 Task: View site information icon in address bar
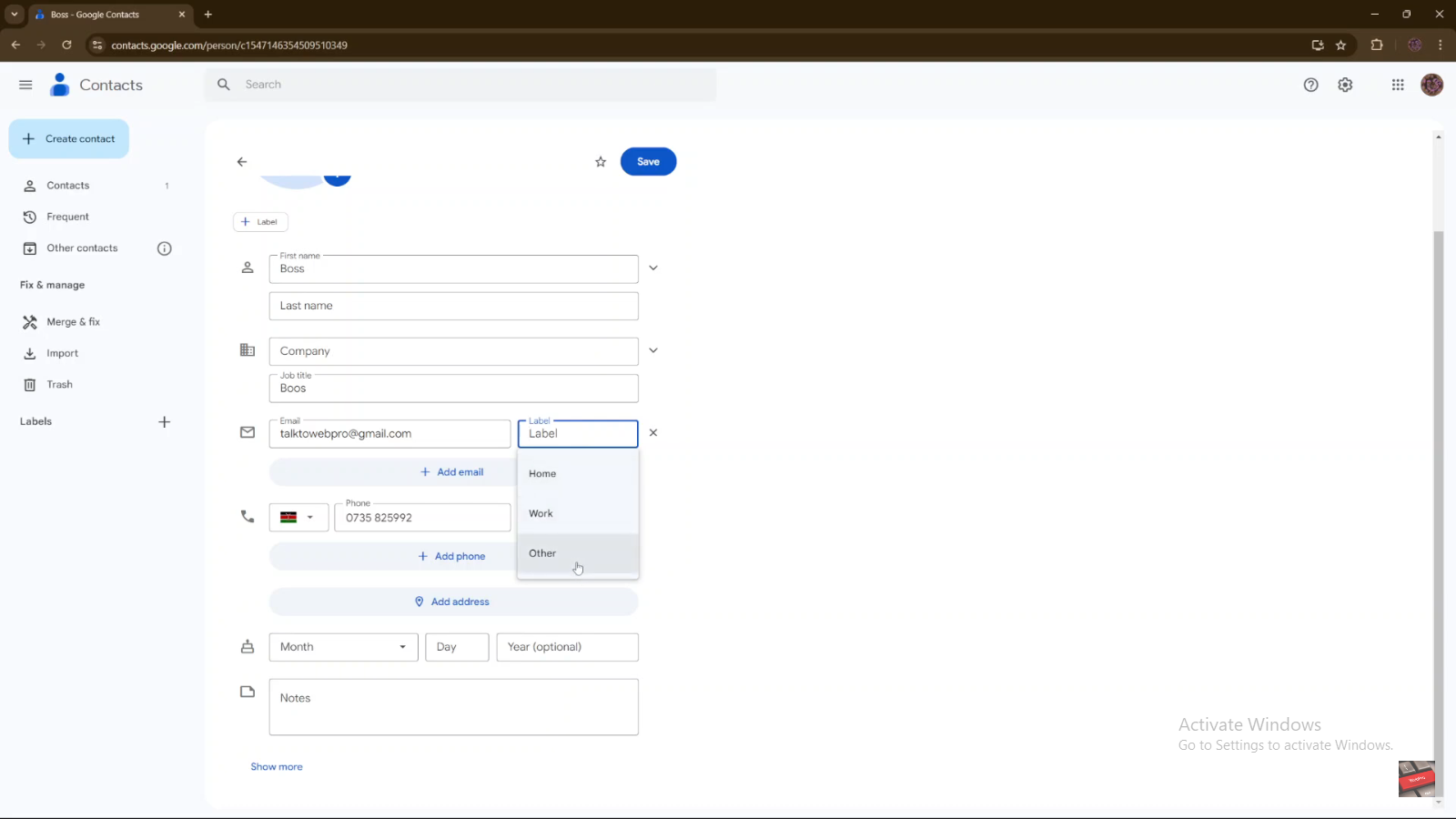[97, 45]
